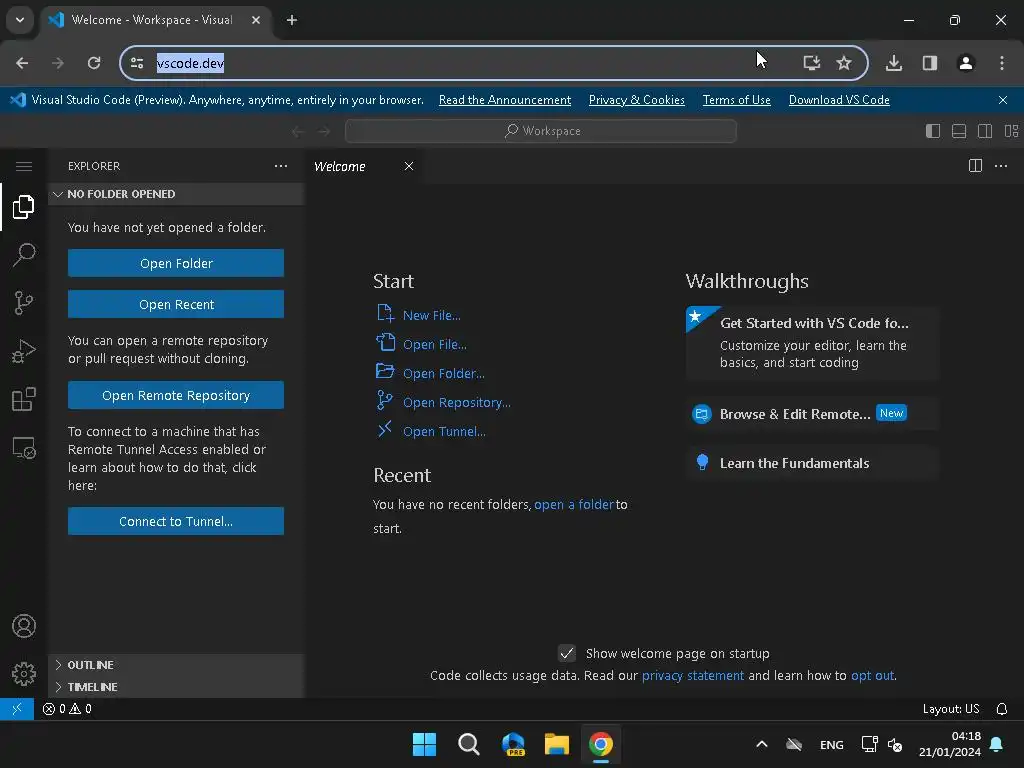The height and width of the screenshot is (768, 1024).
Task: Open Explorer Views and More Actions
Action: [x=281, y=166]
